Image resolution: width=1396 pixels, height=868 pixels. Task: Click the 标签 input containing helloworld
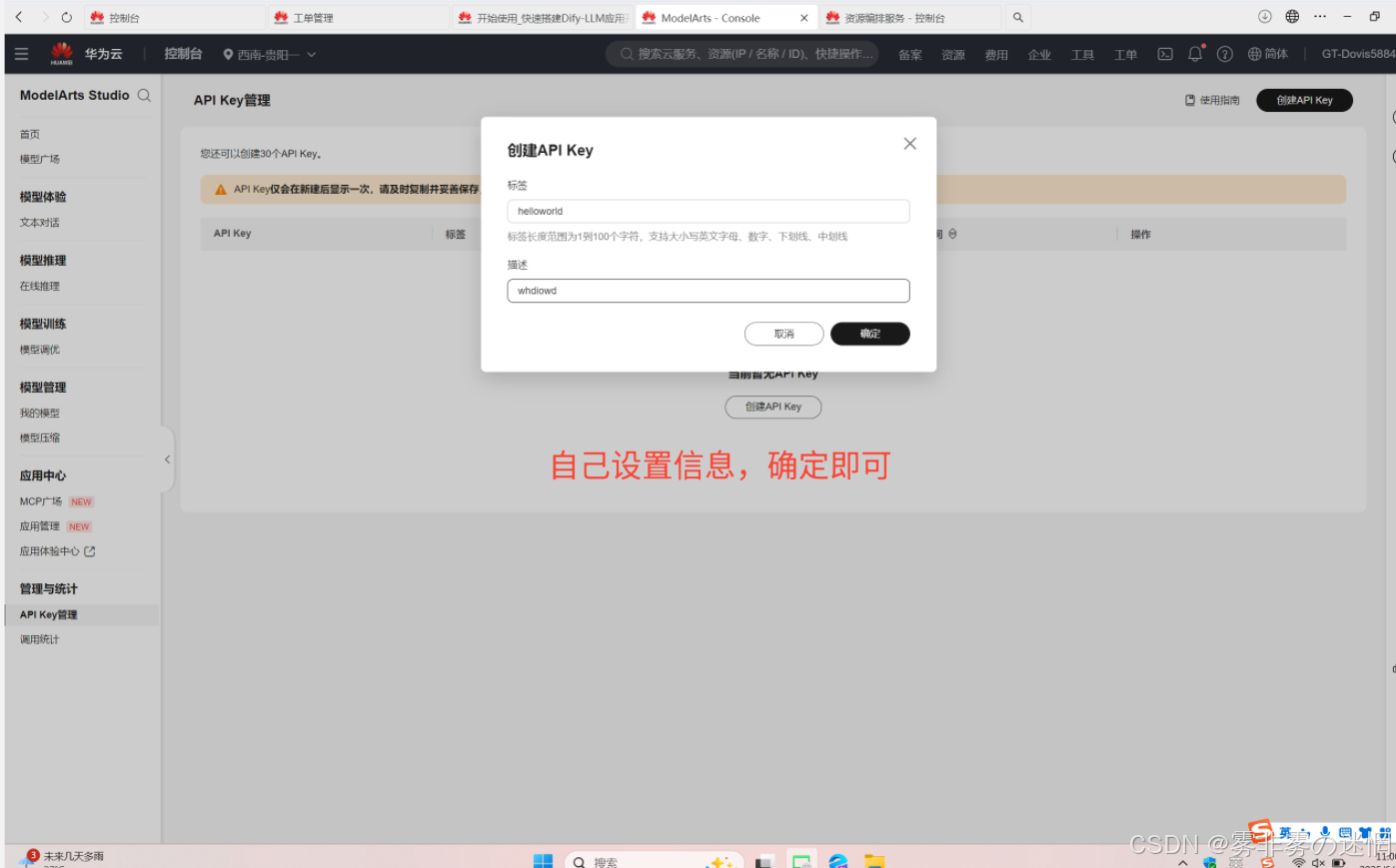click(x=707, y=211)
